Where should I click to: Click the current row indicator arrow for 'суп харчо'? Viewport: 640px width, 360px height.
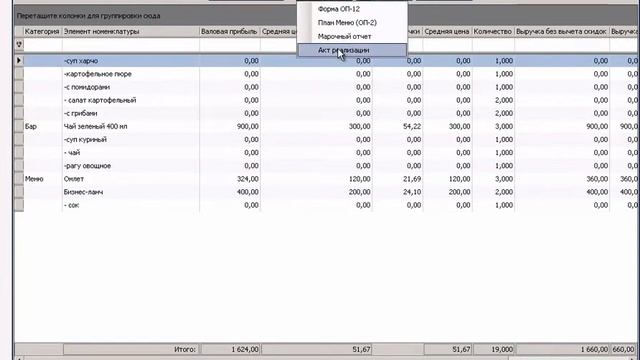(x=19, y=60)
